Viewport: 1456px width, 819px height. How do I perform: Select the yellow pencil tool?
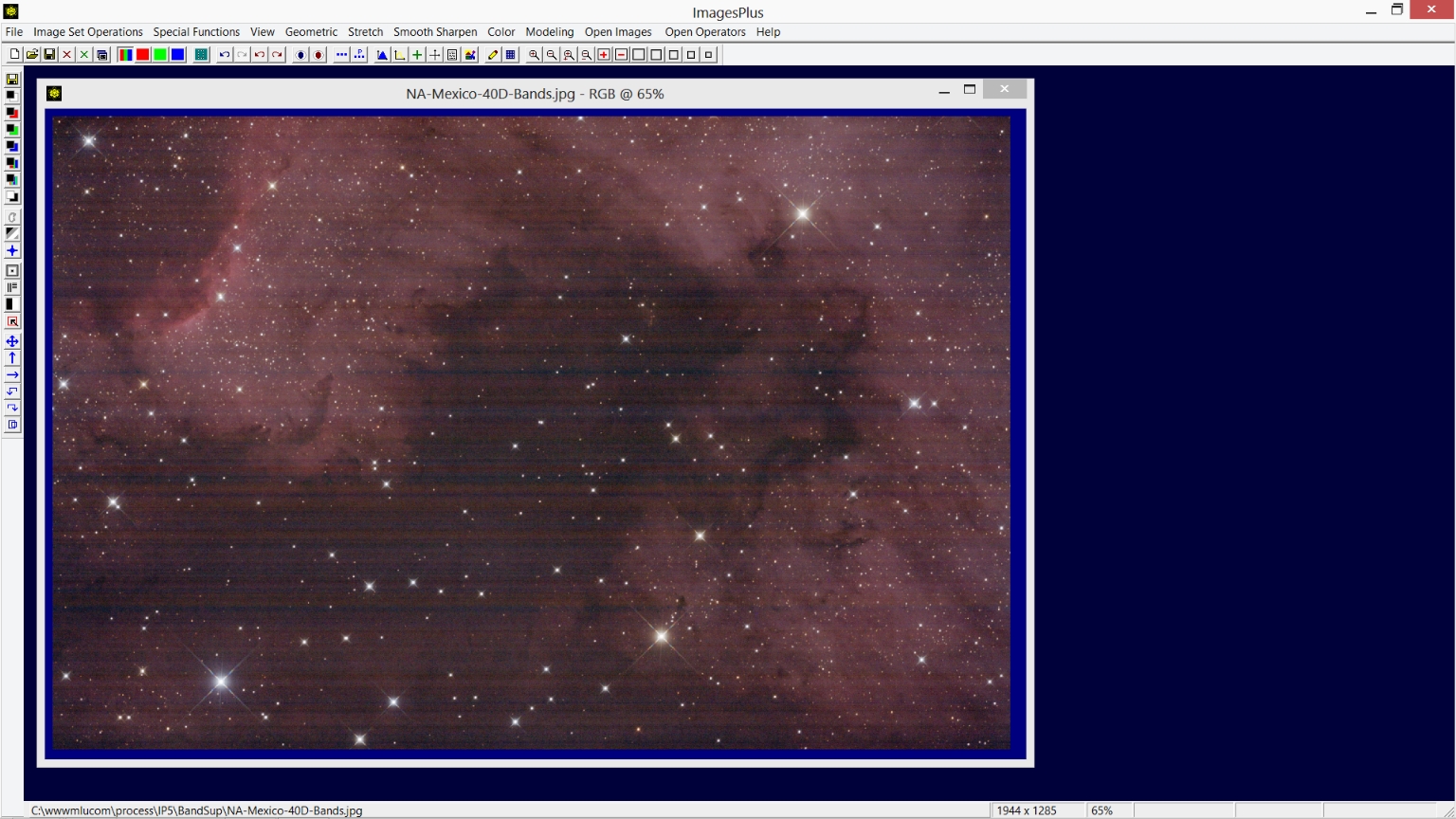[493, 55]
